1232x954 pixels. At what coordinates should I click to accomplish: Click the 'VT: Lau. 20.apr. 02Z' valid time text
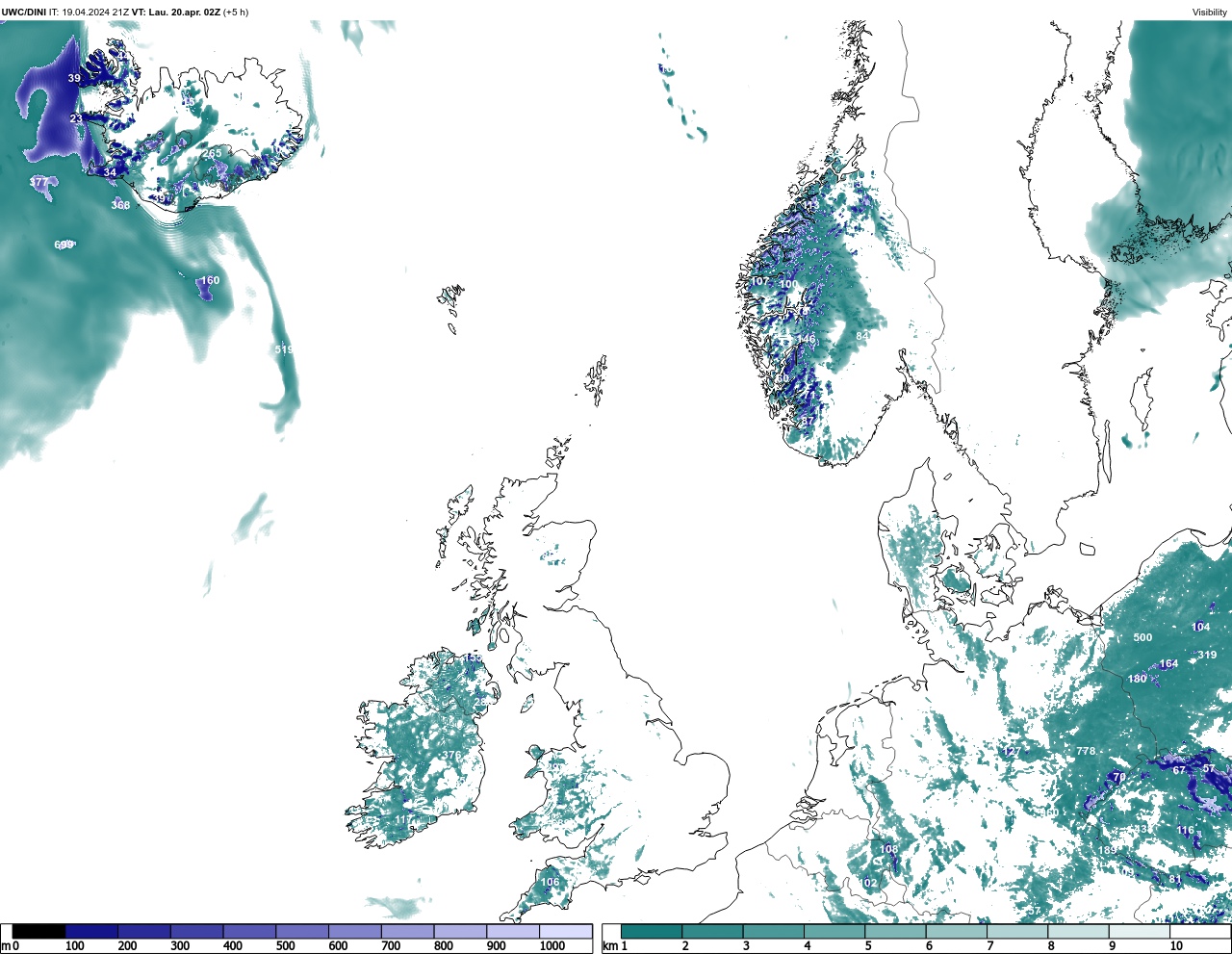pyautogui.click(x=176, y=12)
